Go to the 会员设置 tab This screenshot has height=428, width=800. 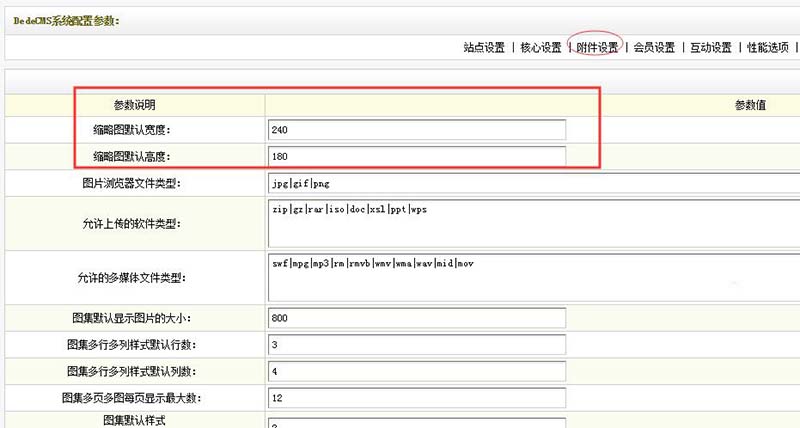pos(654,47)
